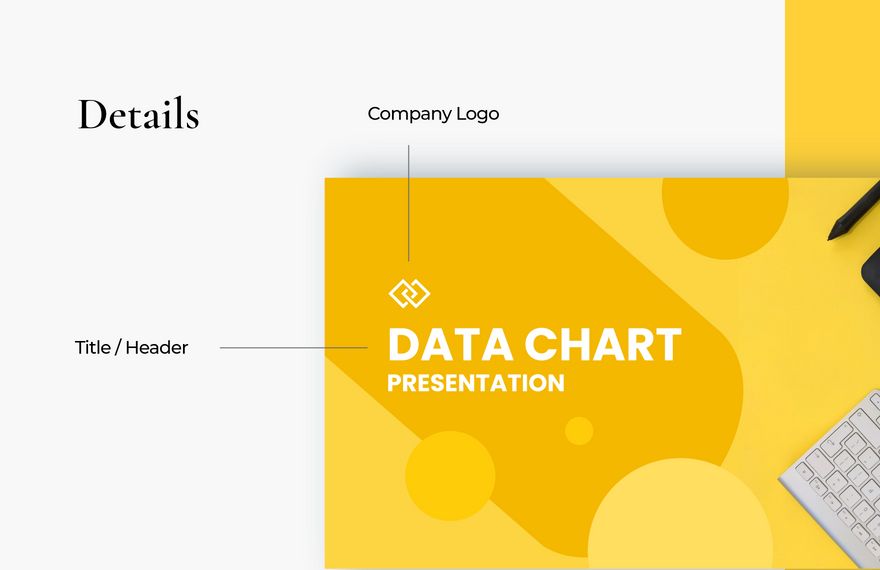Click the horizontal callout line beside Title / Header
The width and height of the screenshot is (880, 570).
coord(292,348)
